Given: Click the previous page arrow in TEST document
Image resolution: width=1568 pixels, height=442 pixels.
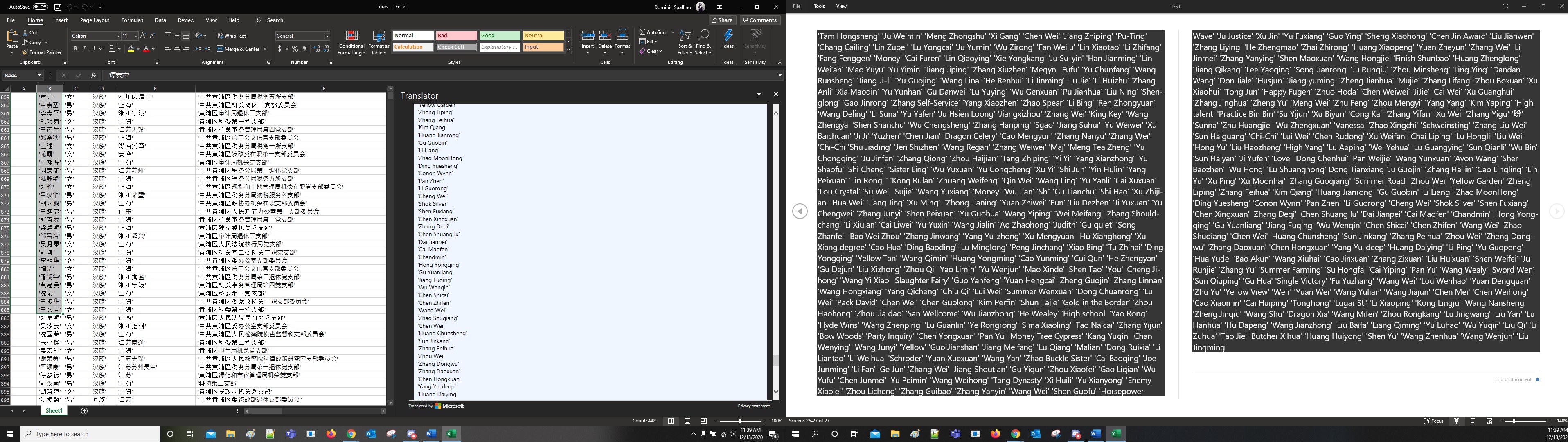Looking at the screenshot, I should click(x=800, y=211).
